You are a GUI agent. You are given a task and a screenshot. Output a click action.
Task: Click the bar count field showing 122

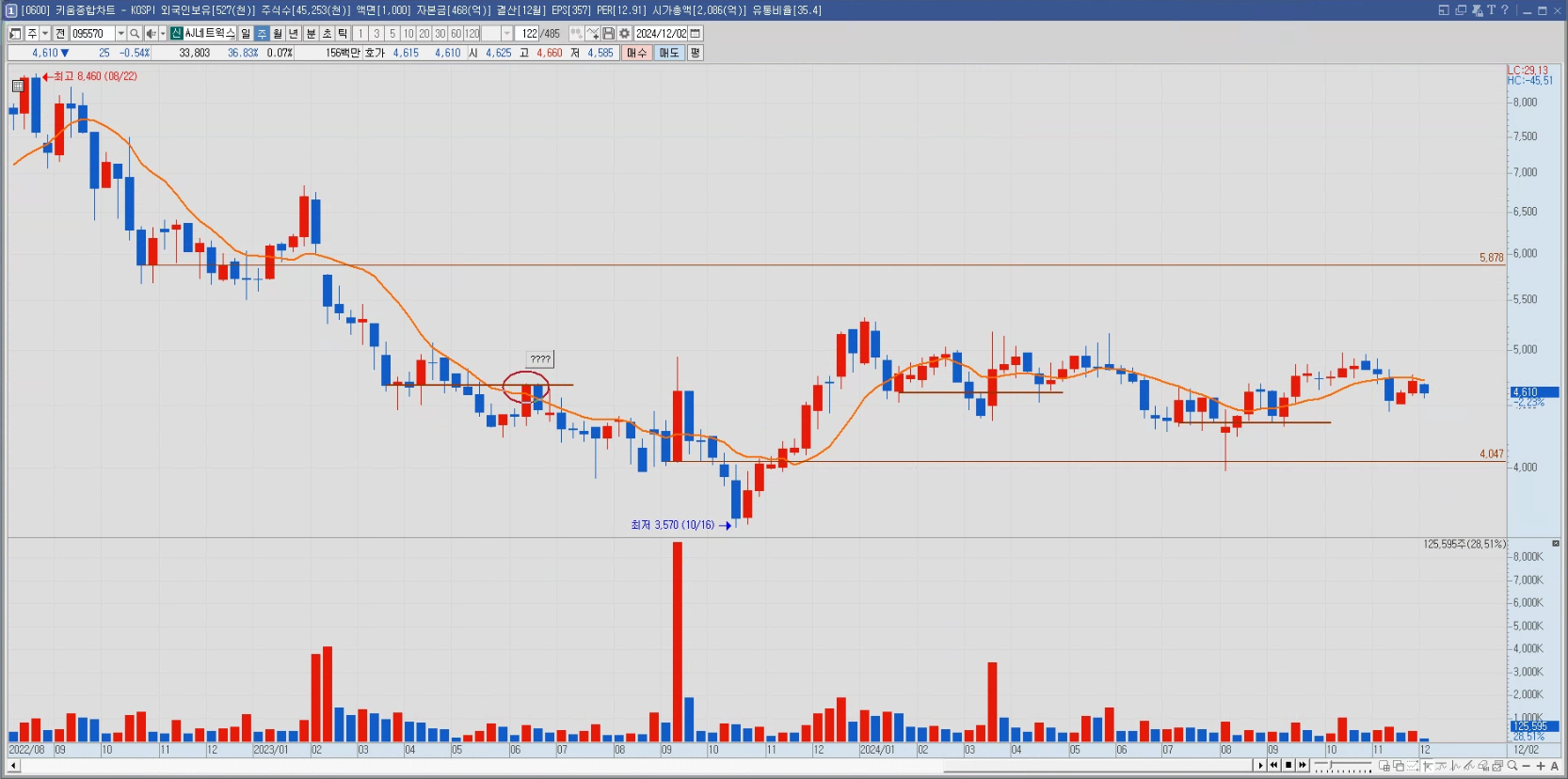pyautogui.click(x=527, y=34)
